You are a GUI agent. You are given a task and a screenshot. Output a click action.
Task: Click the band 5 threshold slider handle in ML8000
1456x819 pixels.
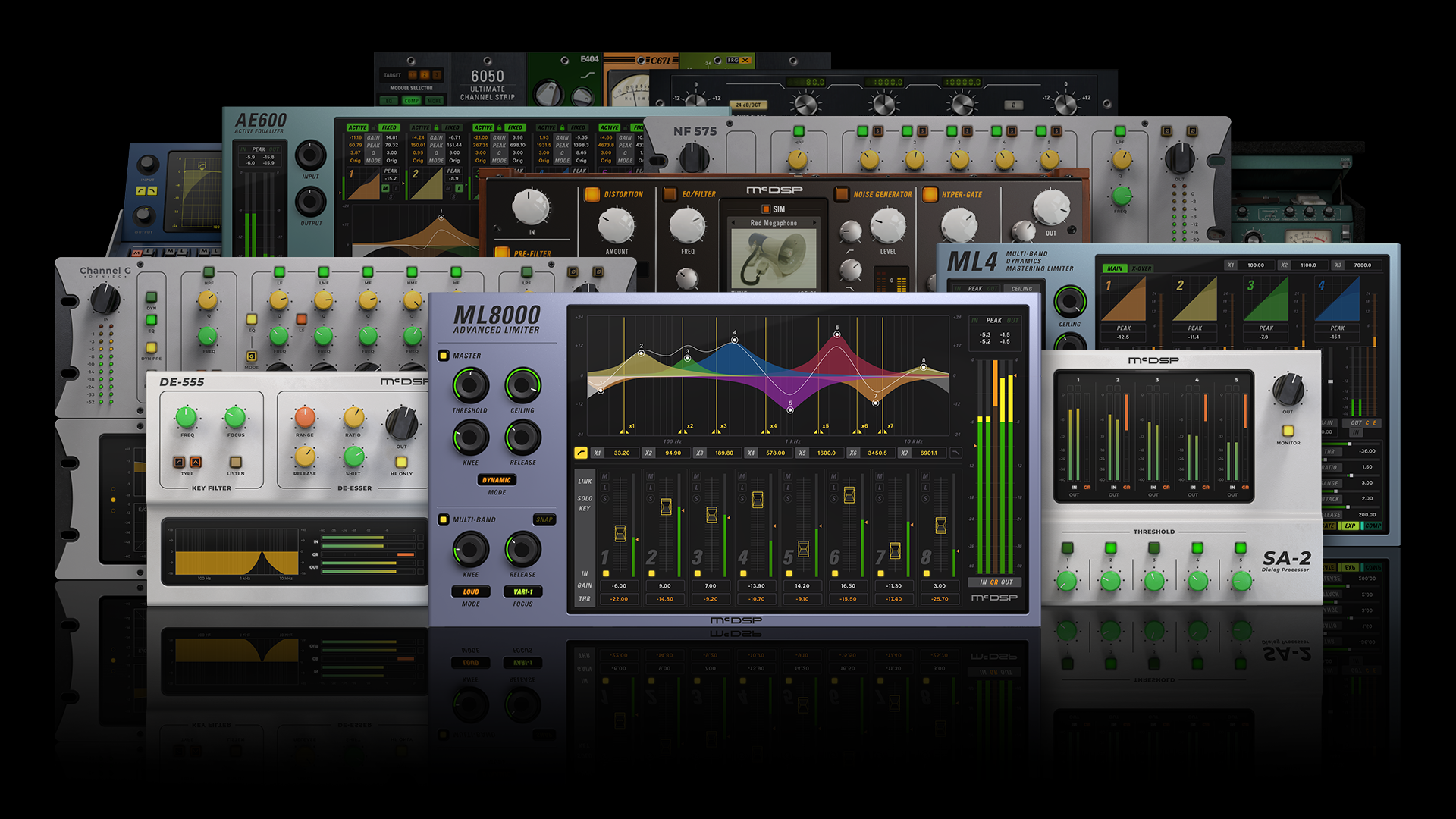pyautogui.click(x=804, y=550)
